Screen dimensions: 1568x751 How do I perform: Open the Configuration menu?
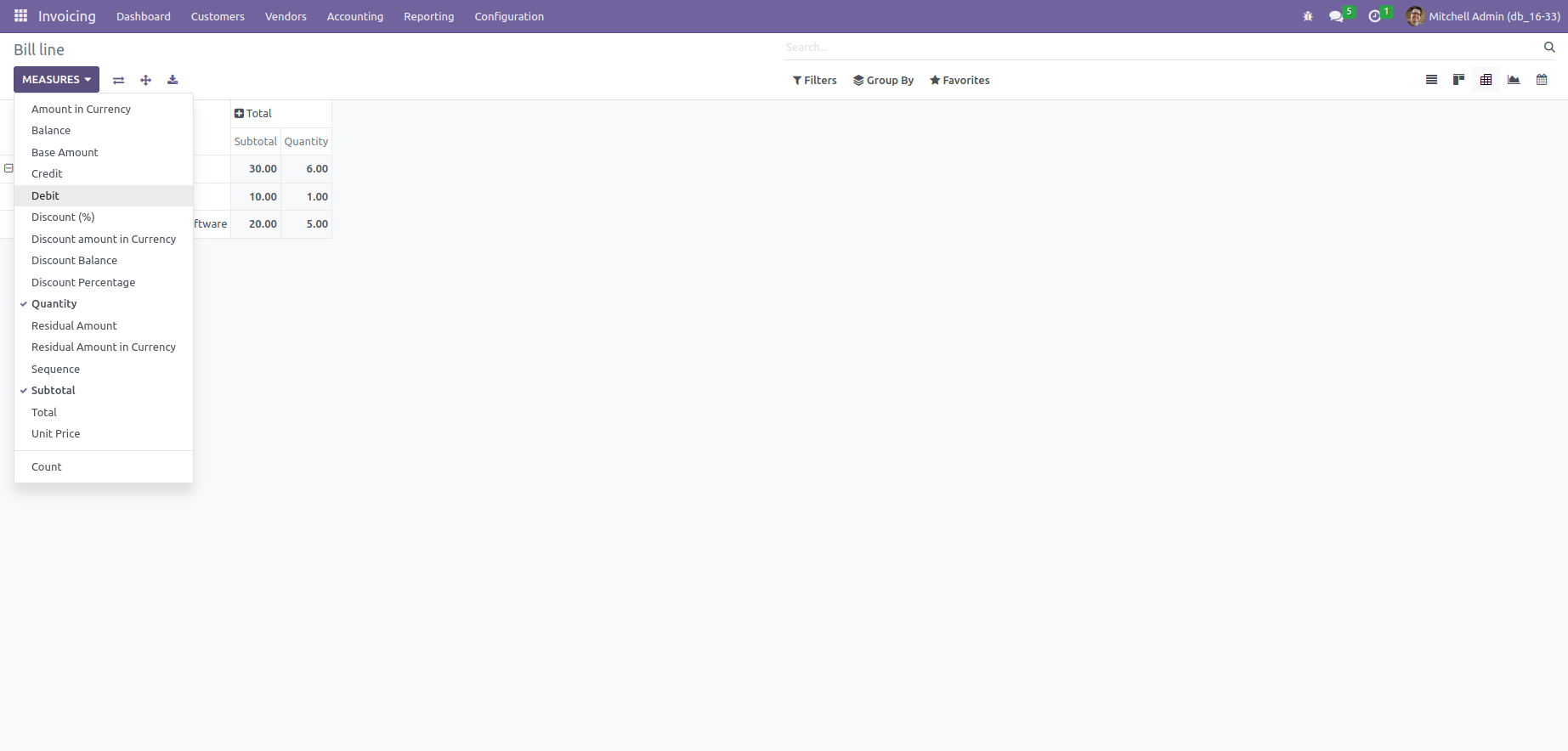click(x=509, y=16)
